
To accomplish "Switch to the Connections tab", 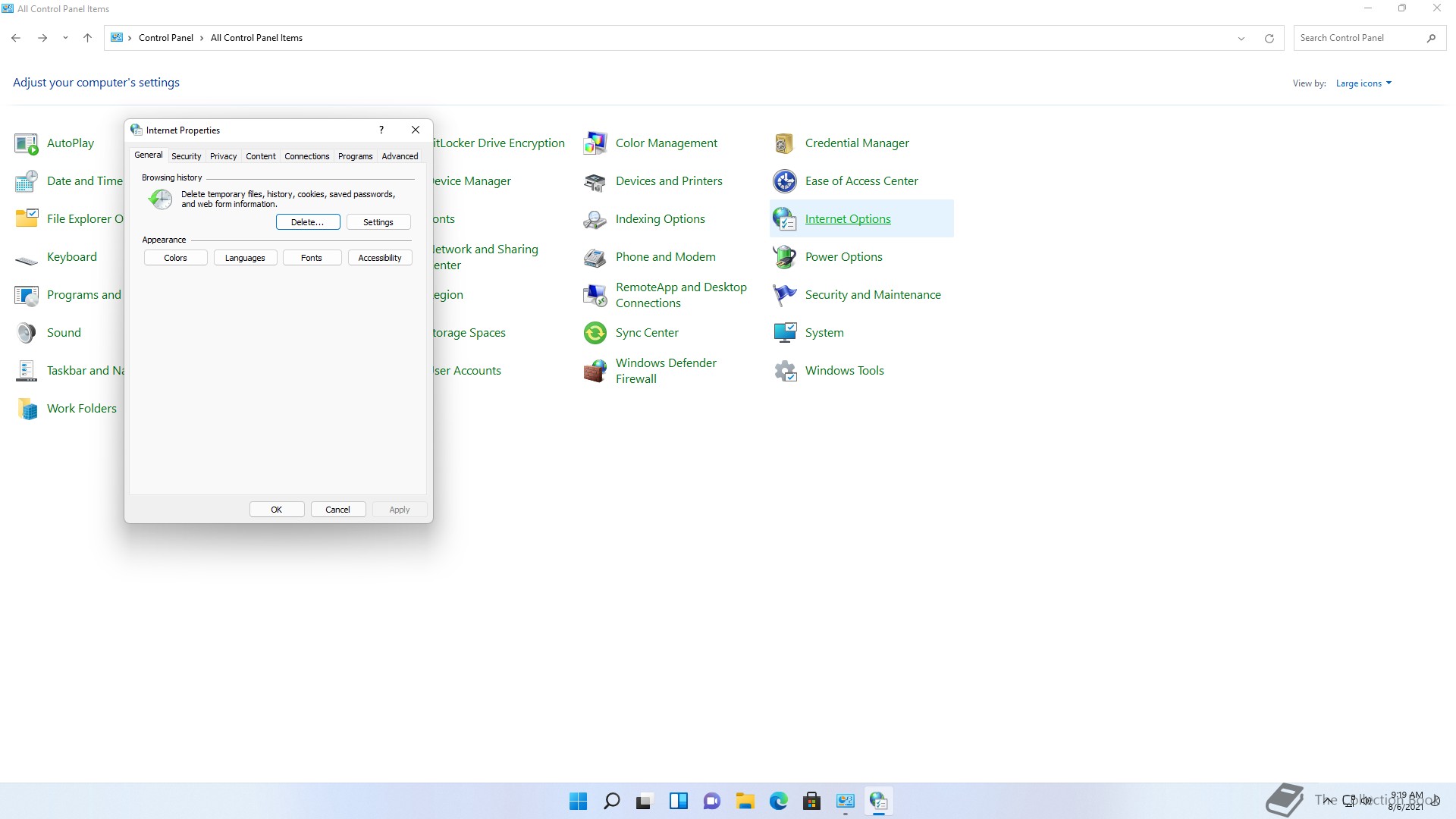I will pyautogui.click(x=307, y=156).
